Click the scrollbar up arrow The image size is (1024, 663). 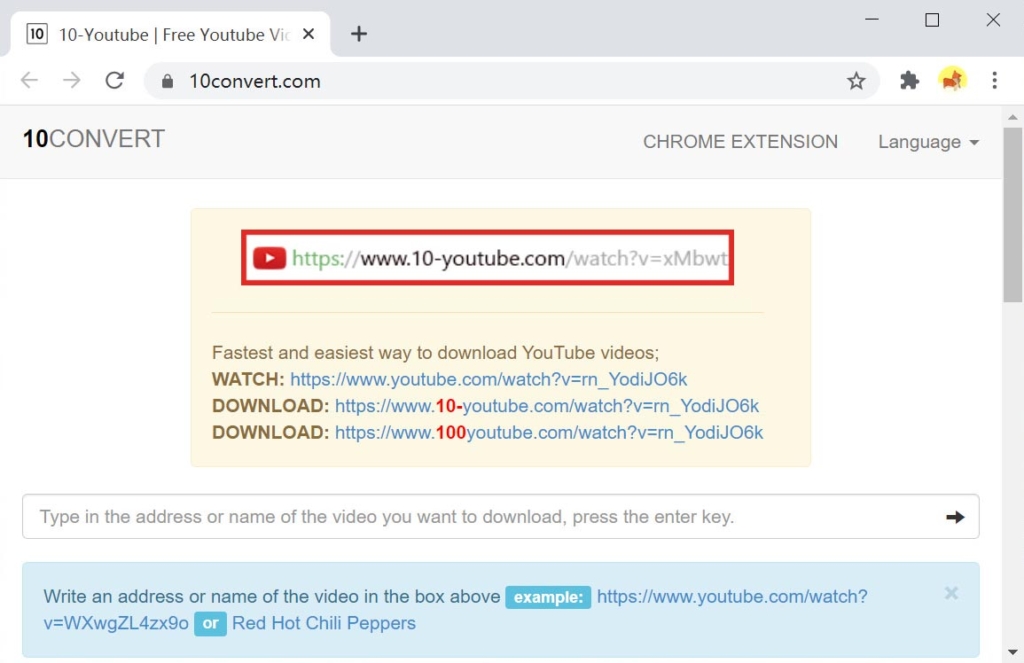coord(1013,118)
